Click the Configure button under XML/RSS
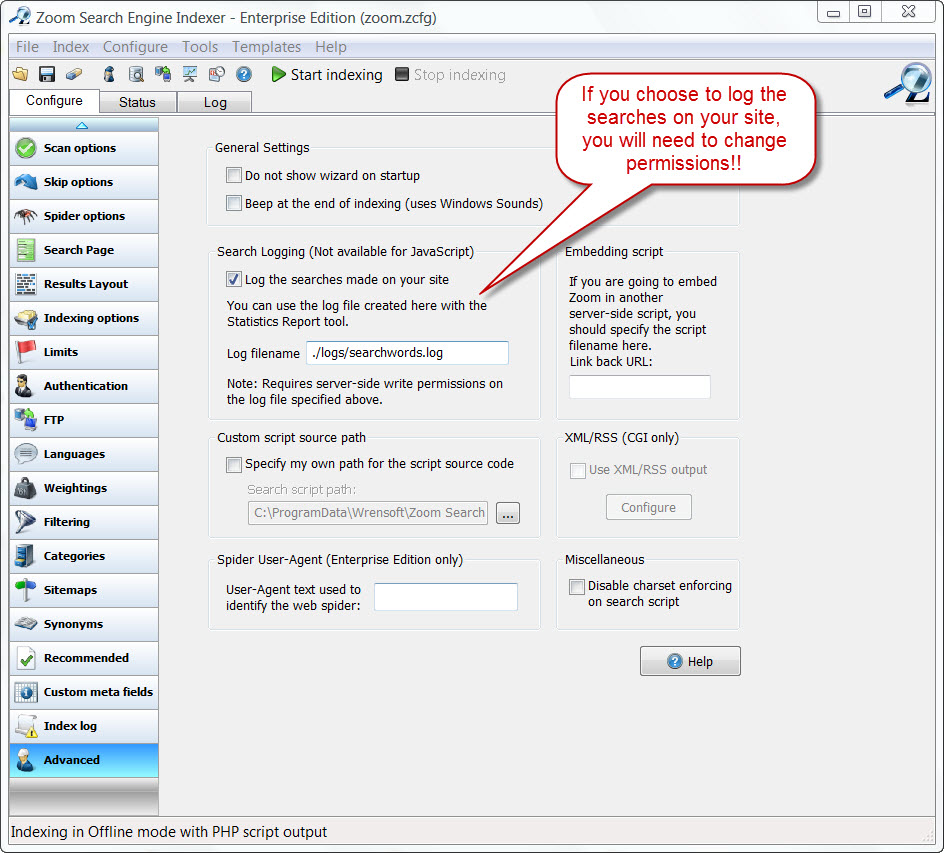The width and height of the screenshot is (944, 853). (648, 507)
